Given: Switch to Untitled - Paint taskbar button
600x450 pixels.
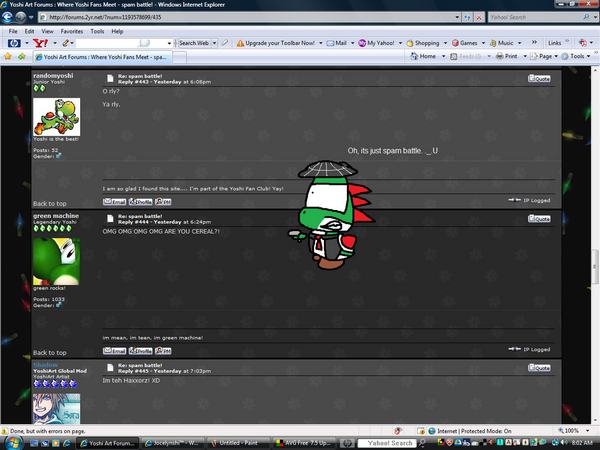Looking at the screenshot, I should pyautogui.click(x=238, y=443).
